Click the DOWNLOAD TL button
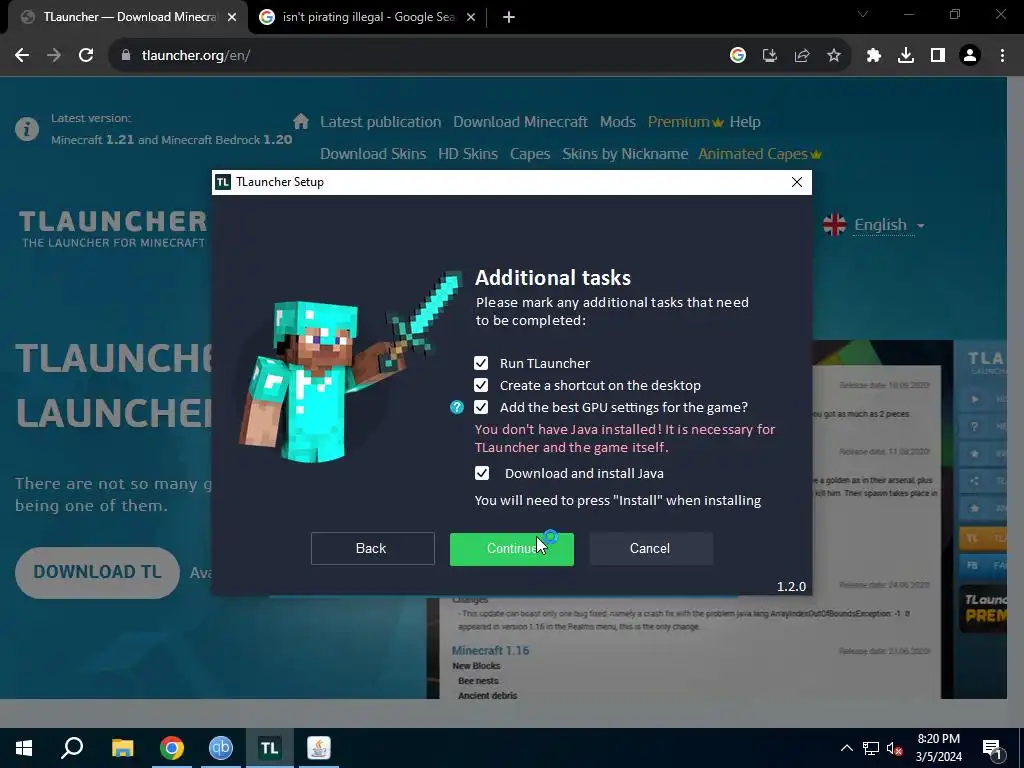 point(97,573)
